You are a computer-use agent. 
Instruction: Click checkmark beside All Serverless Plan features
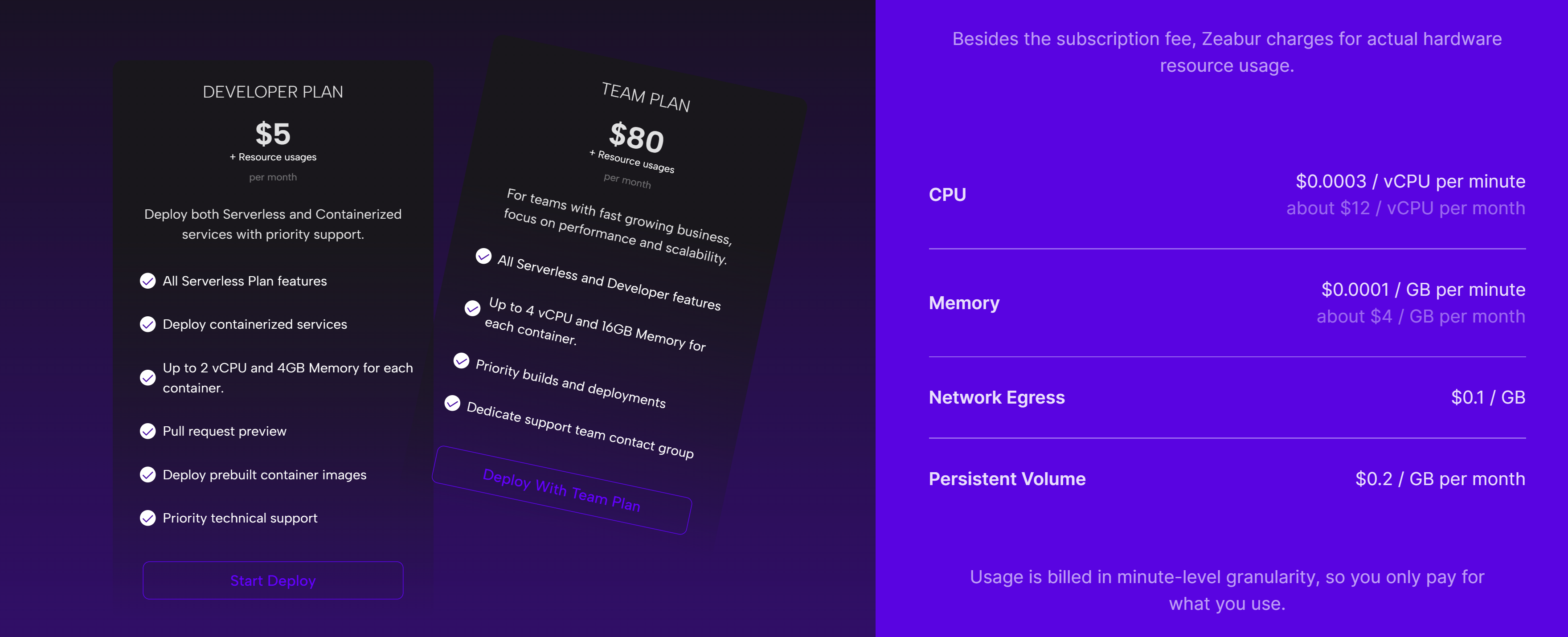[x=148, y=281]
